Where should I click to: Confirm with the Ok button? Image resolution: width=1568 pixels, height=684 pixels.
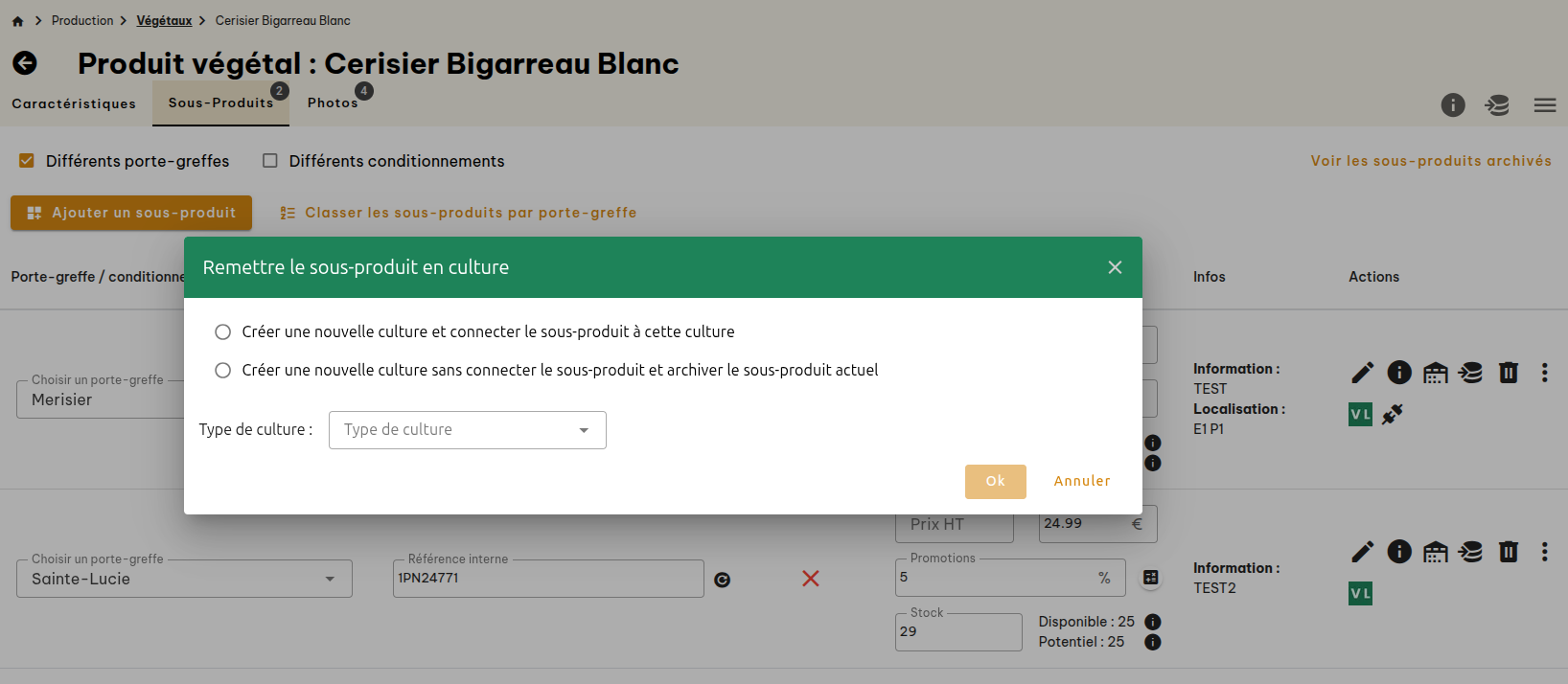(996, 482)
